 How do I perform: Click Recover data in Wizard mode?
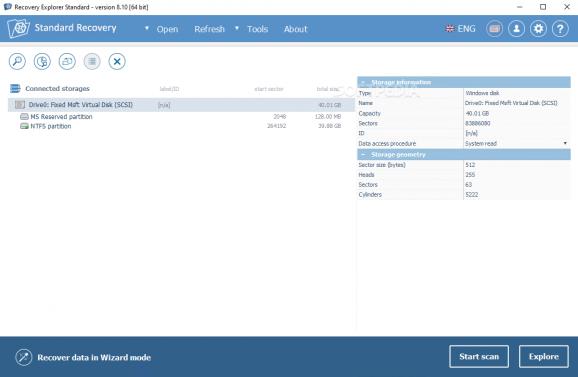pos(94,357)
